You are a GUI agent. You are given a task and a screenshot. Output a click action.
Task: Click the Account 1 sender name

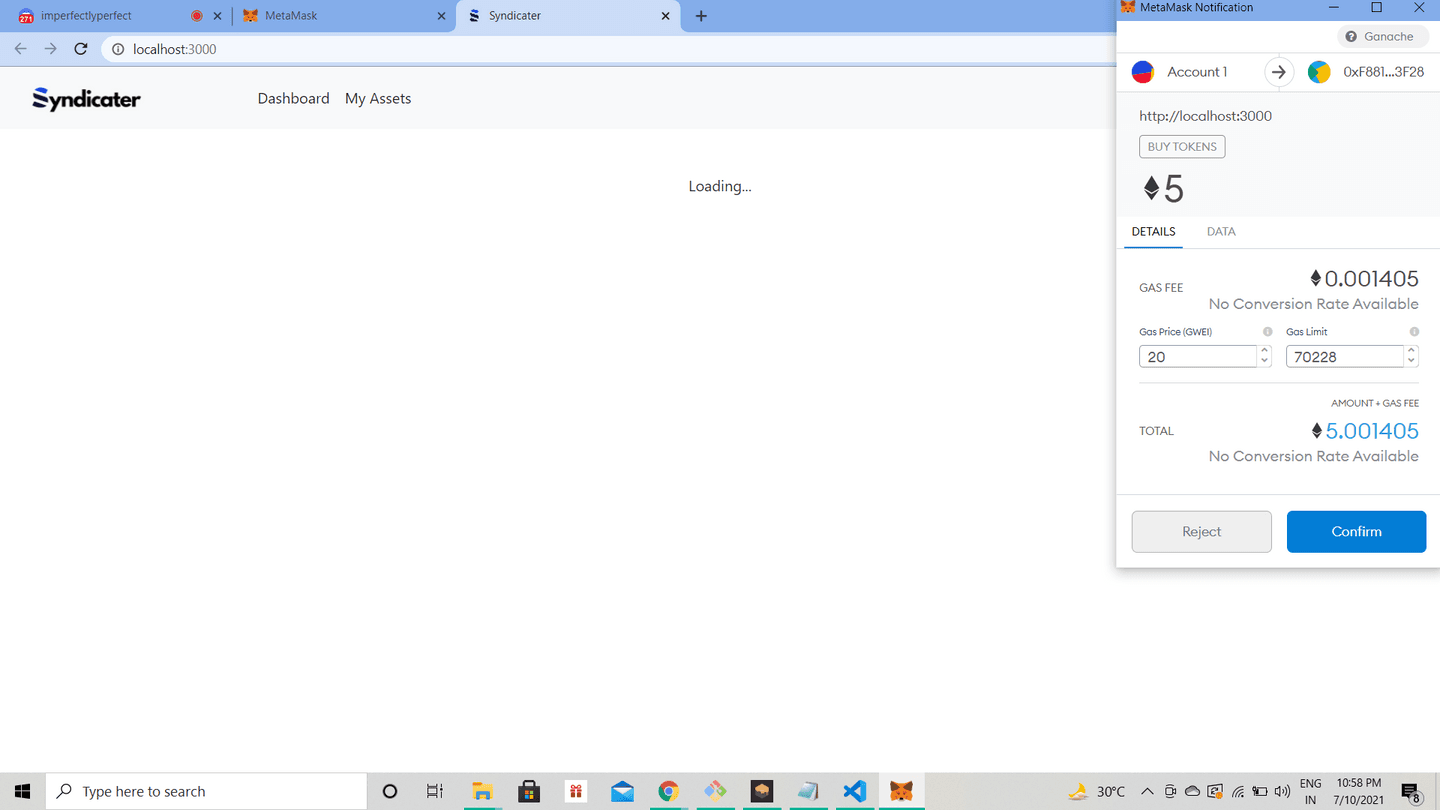1197,72
